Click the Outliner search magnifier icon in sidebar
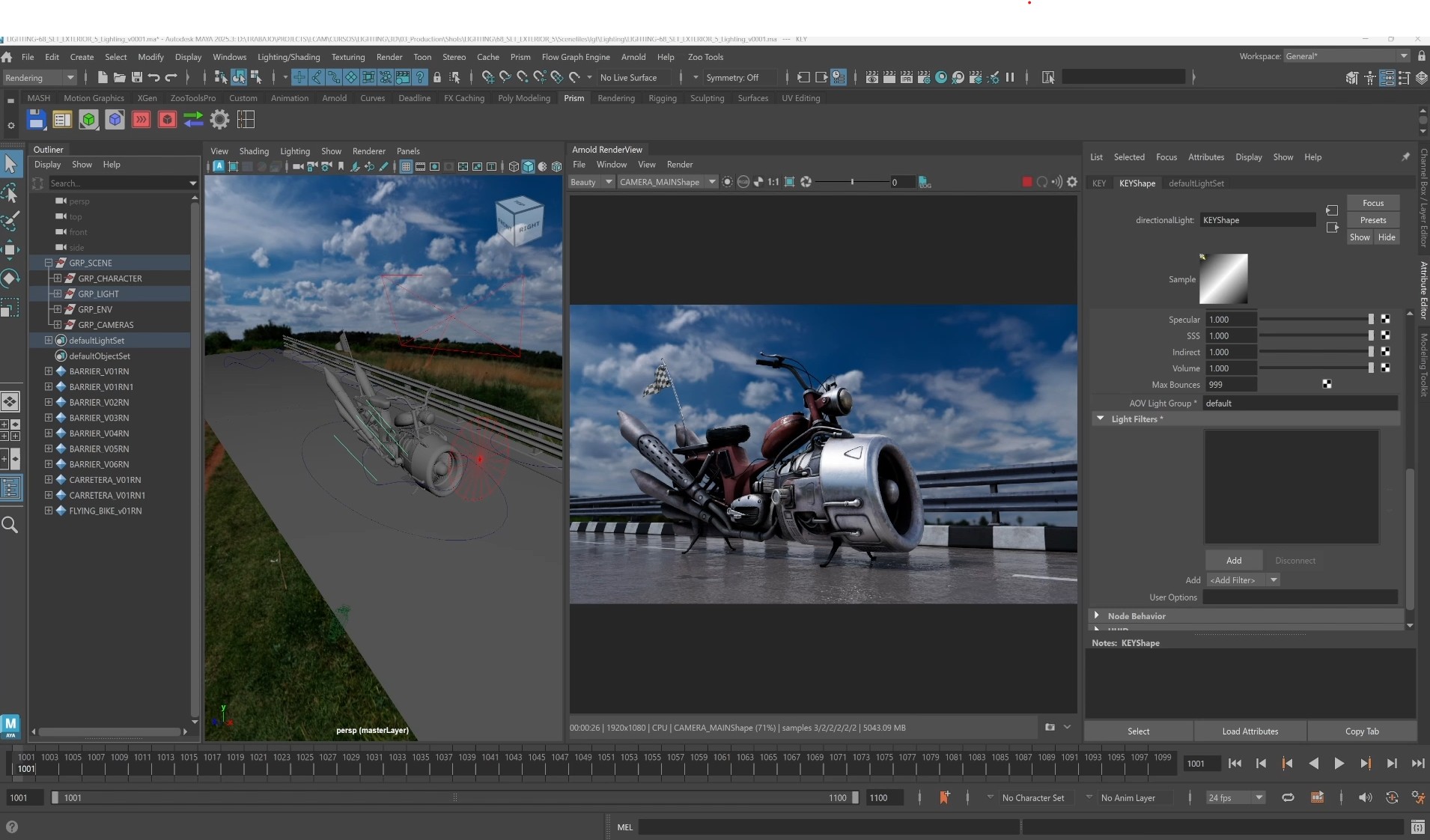1430x840 pixels. 10,525
